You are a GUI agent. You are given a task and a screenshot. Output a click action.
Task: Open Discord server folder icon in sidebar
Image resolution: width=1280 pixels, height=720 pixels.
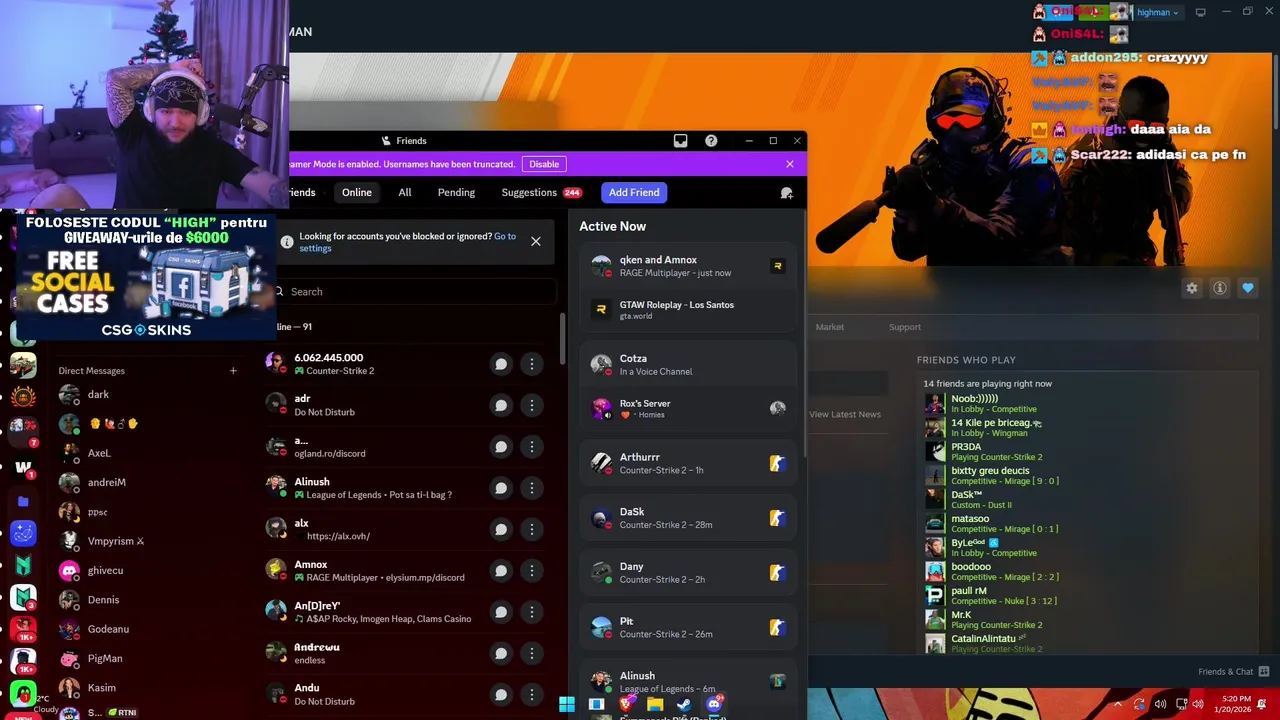point(23,501)
